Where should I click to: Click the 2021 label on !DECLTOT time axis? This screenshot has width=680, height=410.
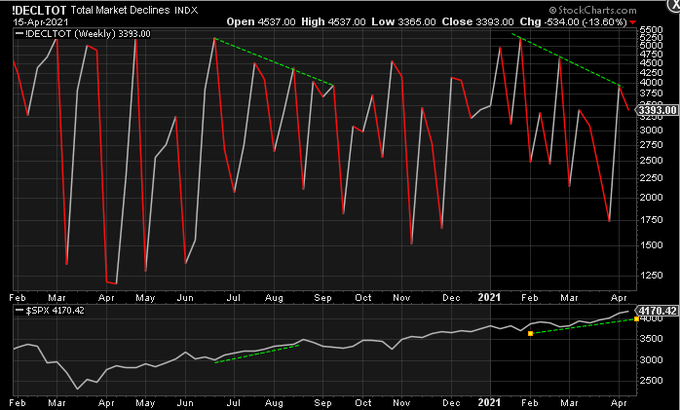(489, 298)
